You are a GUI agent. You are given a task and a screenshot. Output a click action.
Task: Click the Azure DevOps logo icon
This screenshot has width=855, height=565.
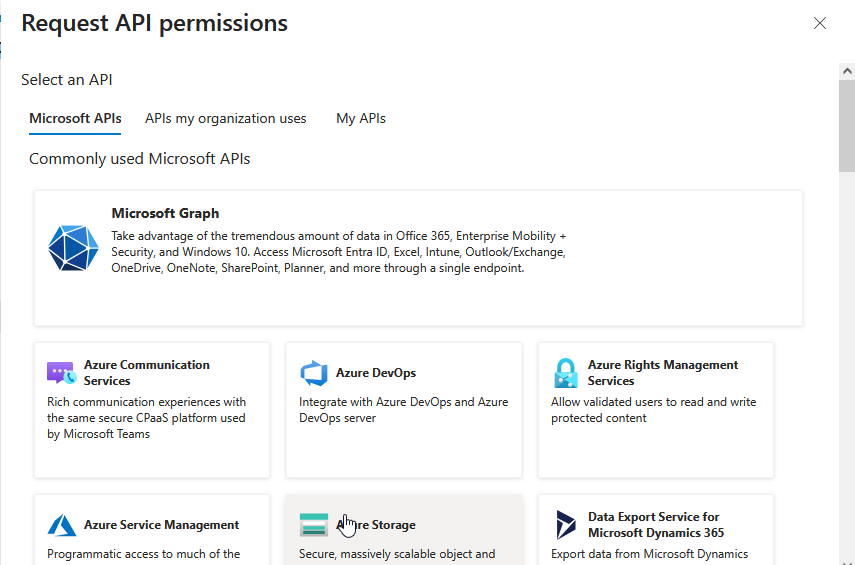pos(314,373)
